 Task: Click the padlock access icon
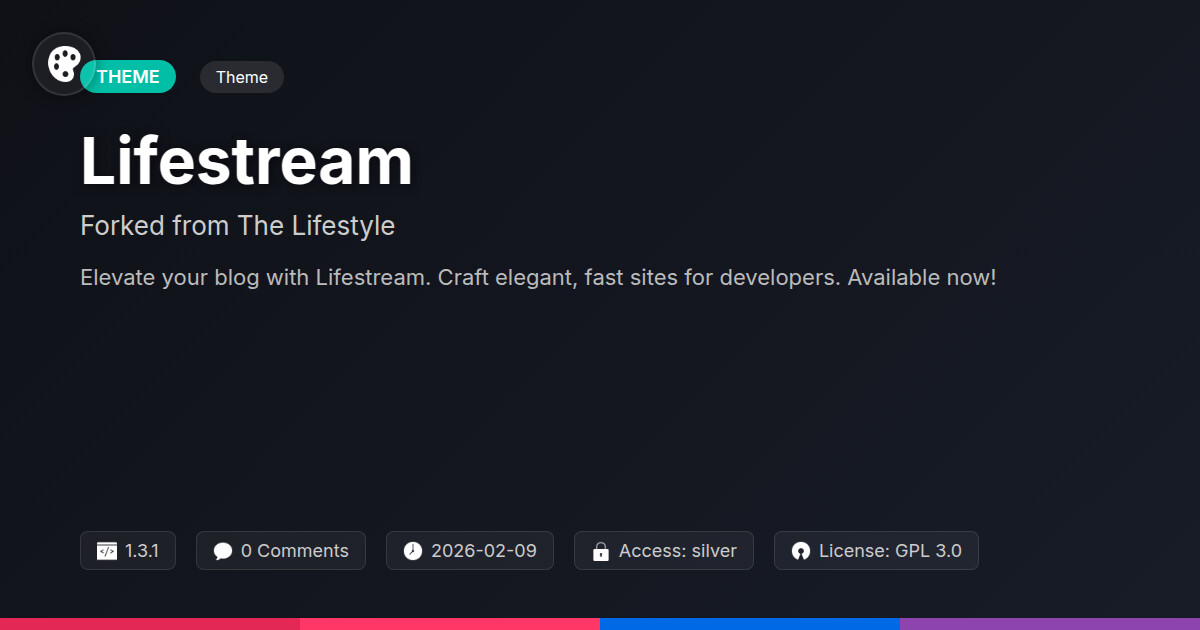point(601,551)
